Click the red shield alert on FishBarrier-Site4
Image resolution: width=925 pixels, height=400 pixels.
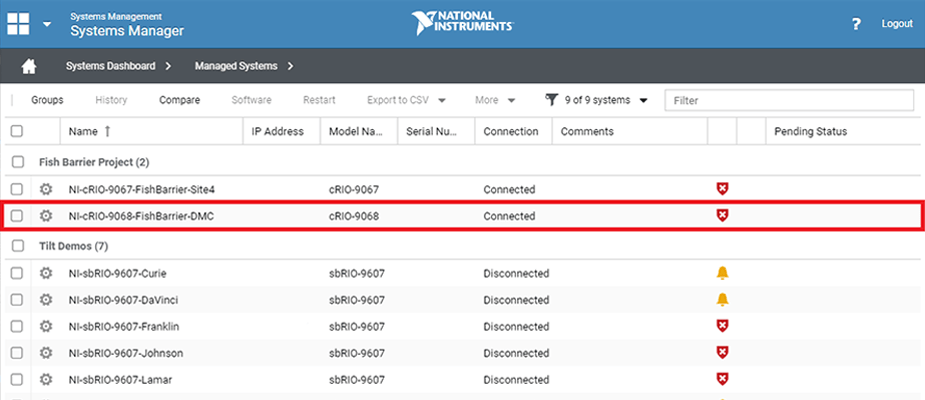722,189
